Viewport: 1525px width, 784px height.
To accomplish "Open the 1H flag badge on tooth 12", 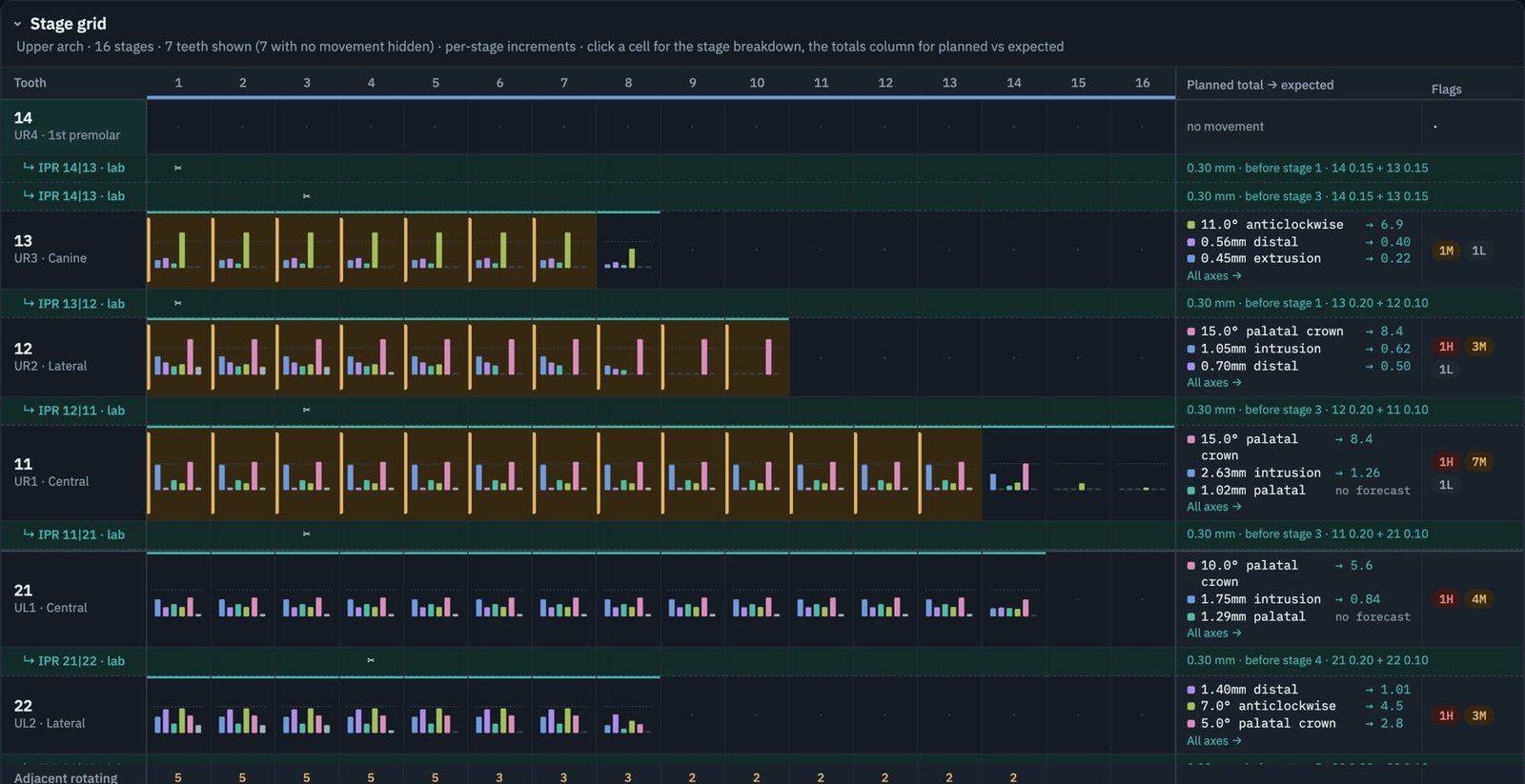I will [x=1446, y=347].
